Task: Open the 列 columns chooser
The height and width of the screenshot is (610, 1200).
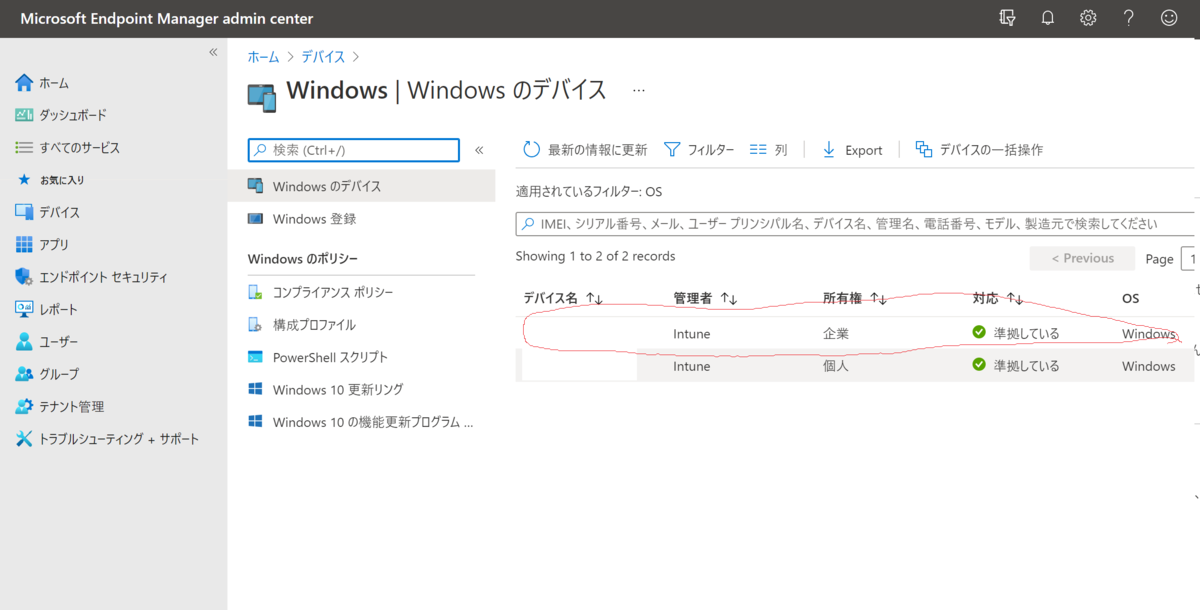Action: coord(768,150)
